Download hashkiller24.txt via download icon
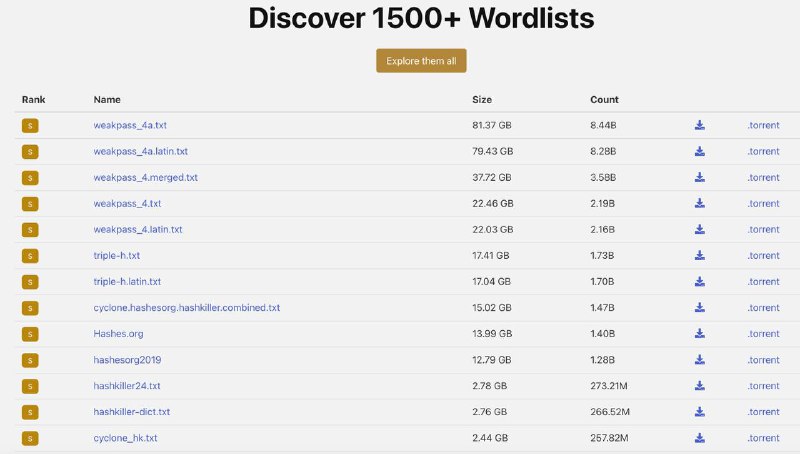 pos(699,386)
